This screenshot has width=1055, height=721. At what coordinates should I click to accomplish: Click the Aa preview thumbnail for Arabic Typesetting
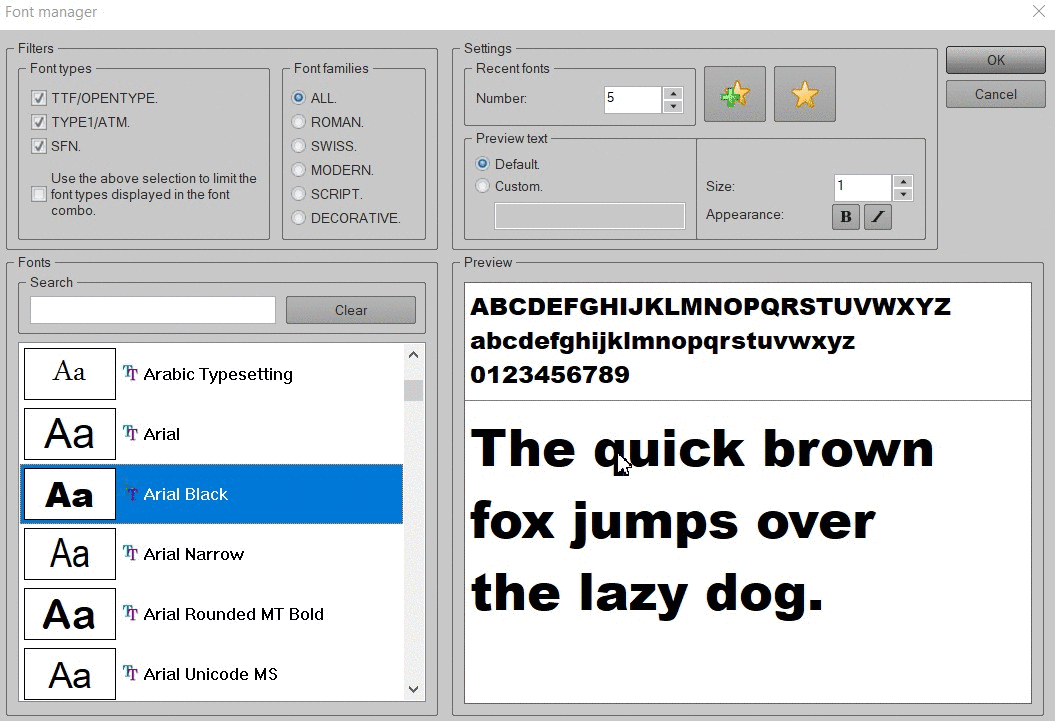click(x=70, y=374)
